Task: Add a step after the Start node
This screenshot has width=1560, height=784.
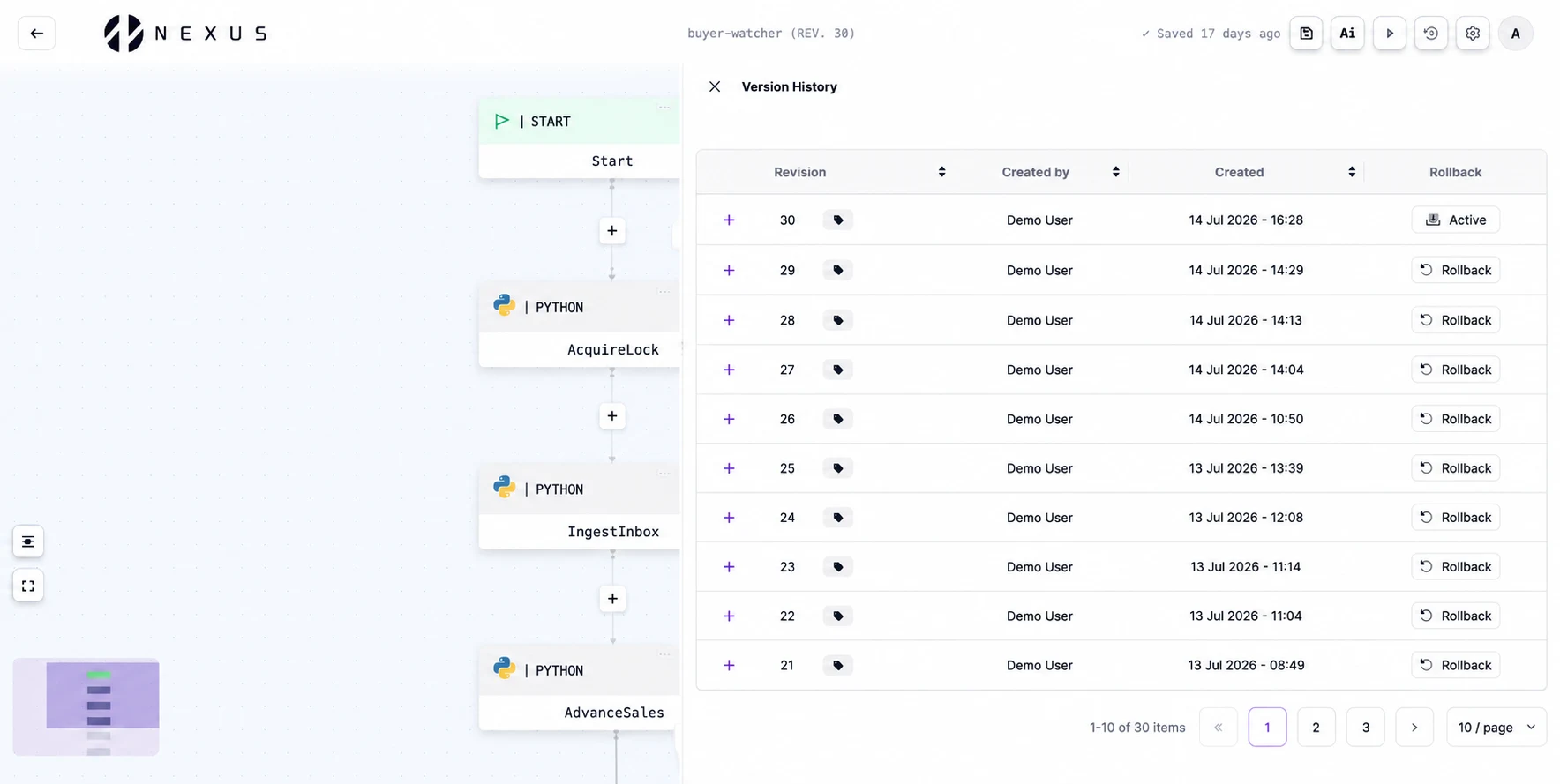Action: pos(612,231)
